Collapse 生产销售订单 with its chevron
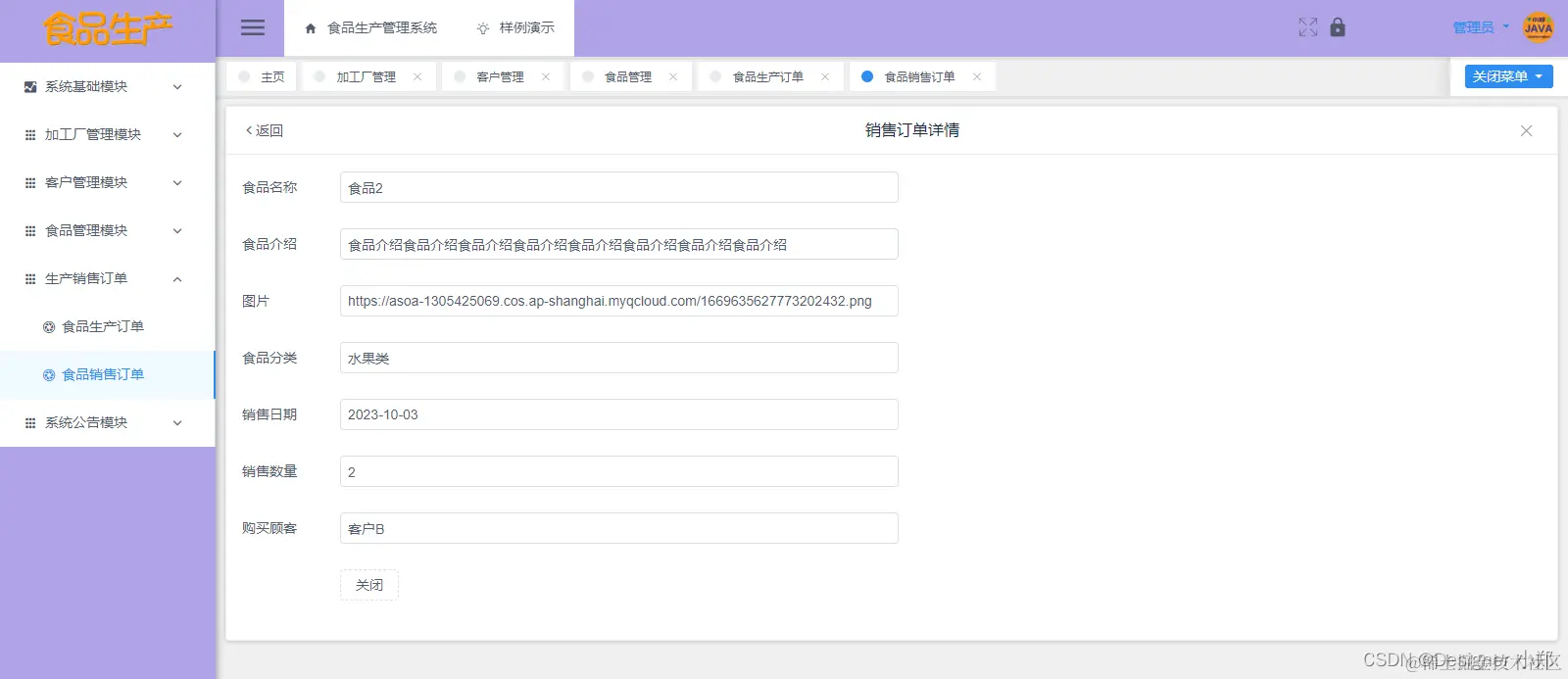 (x=177, y=279)
